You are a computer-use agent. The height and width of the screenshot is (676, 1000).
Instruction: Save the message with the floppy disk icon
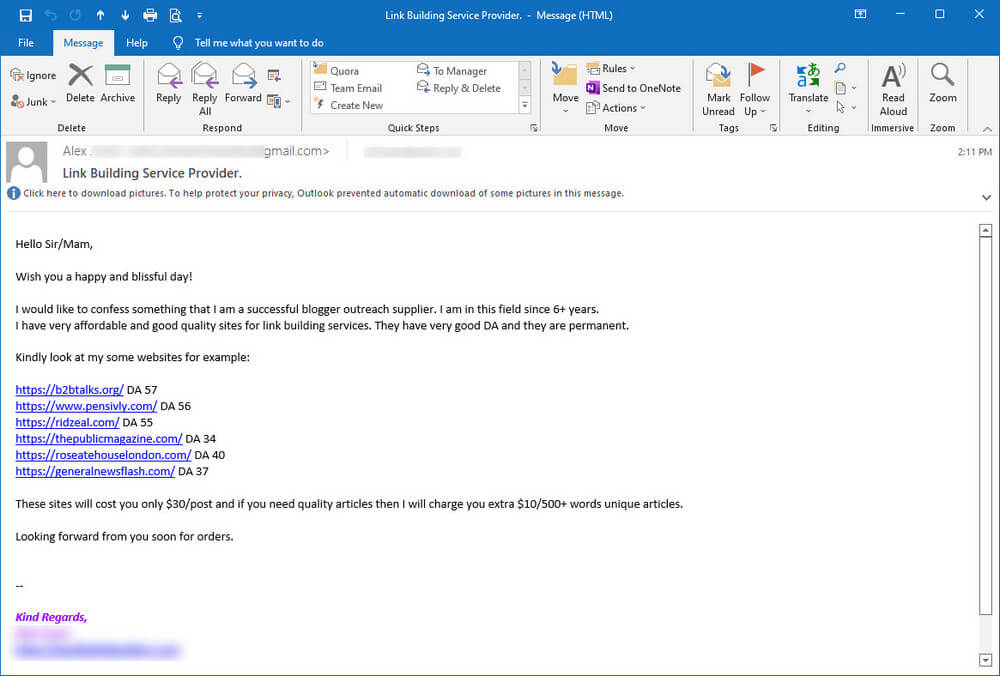pyautogui.click(x=26, y=15)
